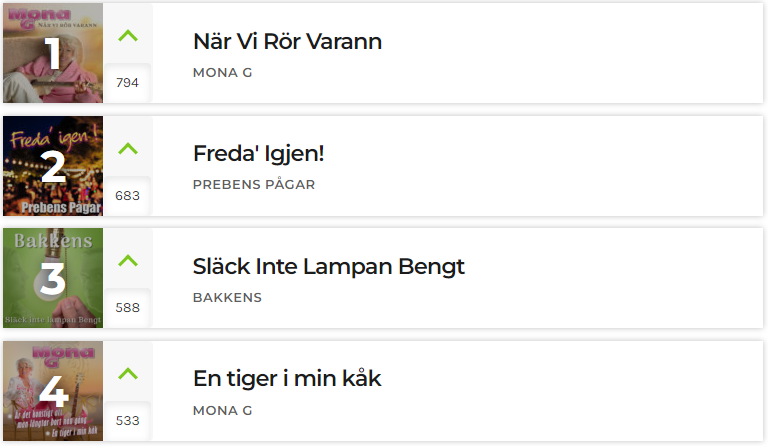Click the 588 vote count box
The width and height of the screenshot is (768, 446).
tap(127, 308)
